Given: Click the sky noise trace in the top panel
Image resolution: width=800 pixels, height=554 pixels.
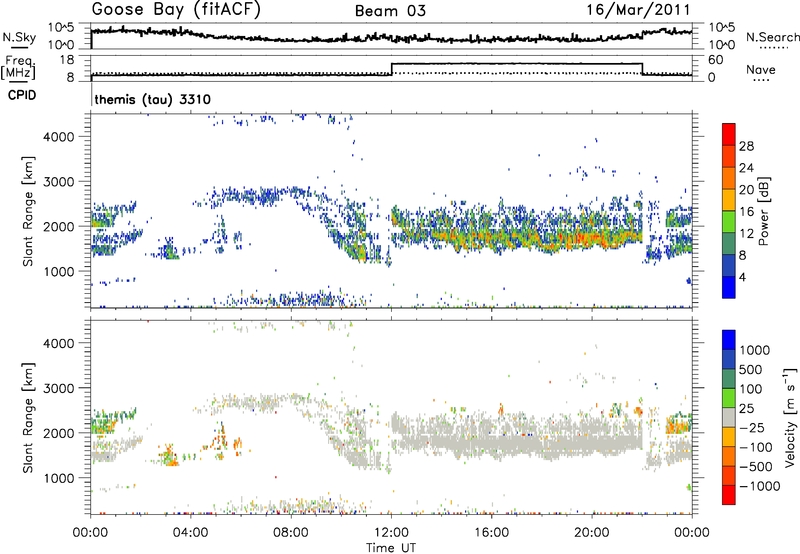Looking at the screenshot, I should coord(391,37).
